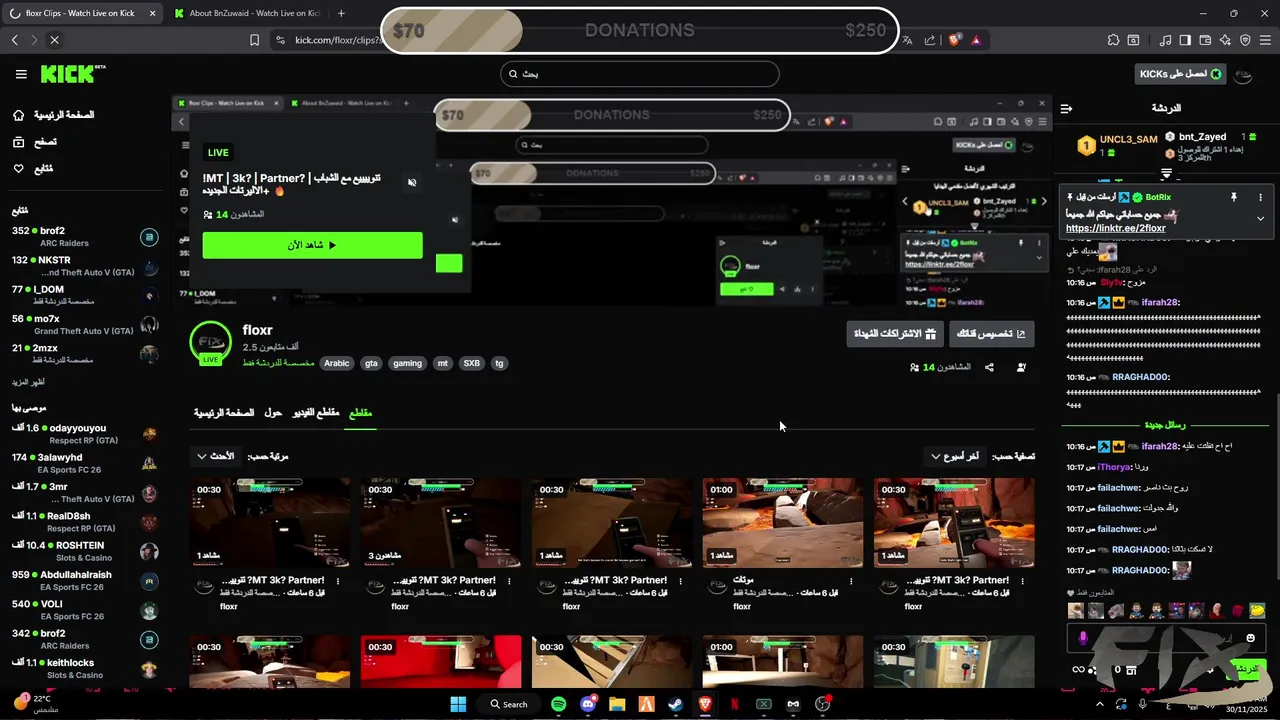Open pinned message three-dot options

pyautogui.click(x=1260, y=197)
